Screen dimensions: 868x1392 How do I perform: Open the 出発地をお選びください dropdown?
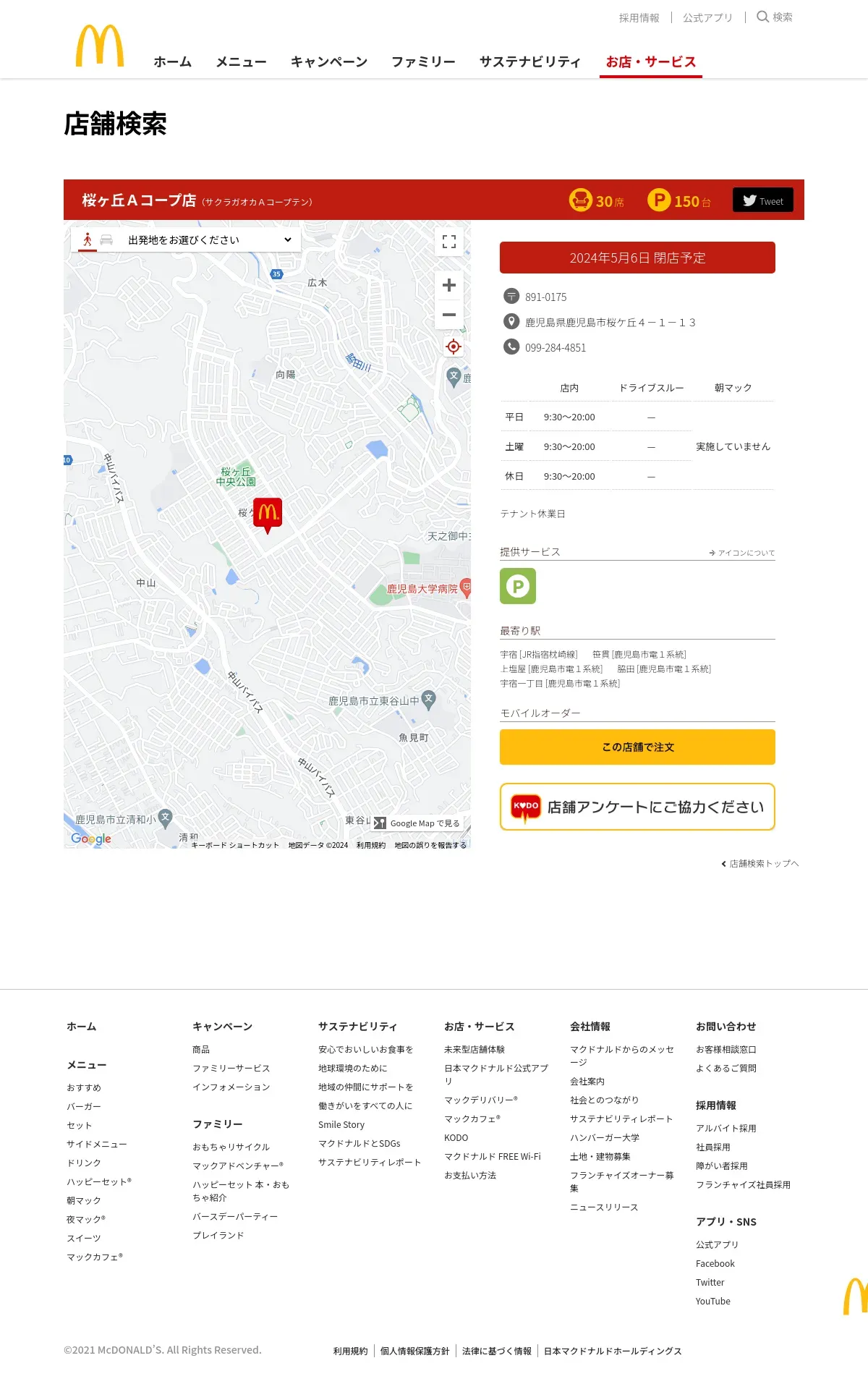pyautogui.click(x=210, y=240)
